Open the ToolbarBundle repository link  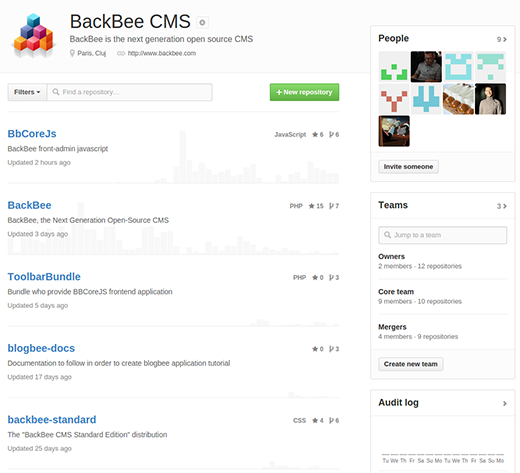point(44,277)
